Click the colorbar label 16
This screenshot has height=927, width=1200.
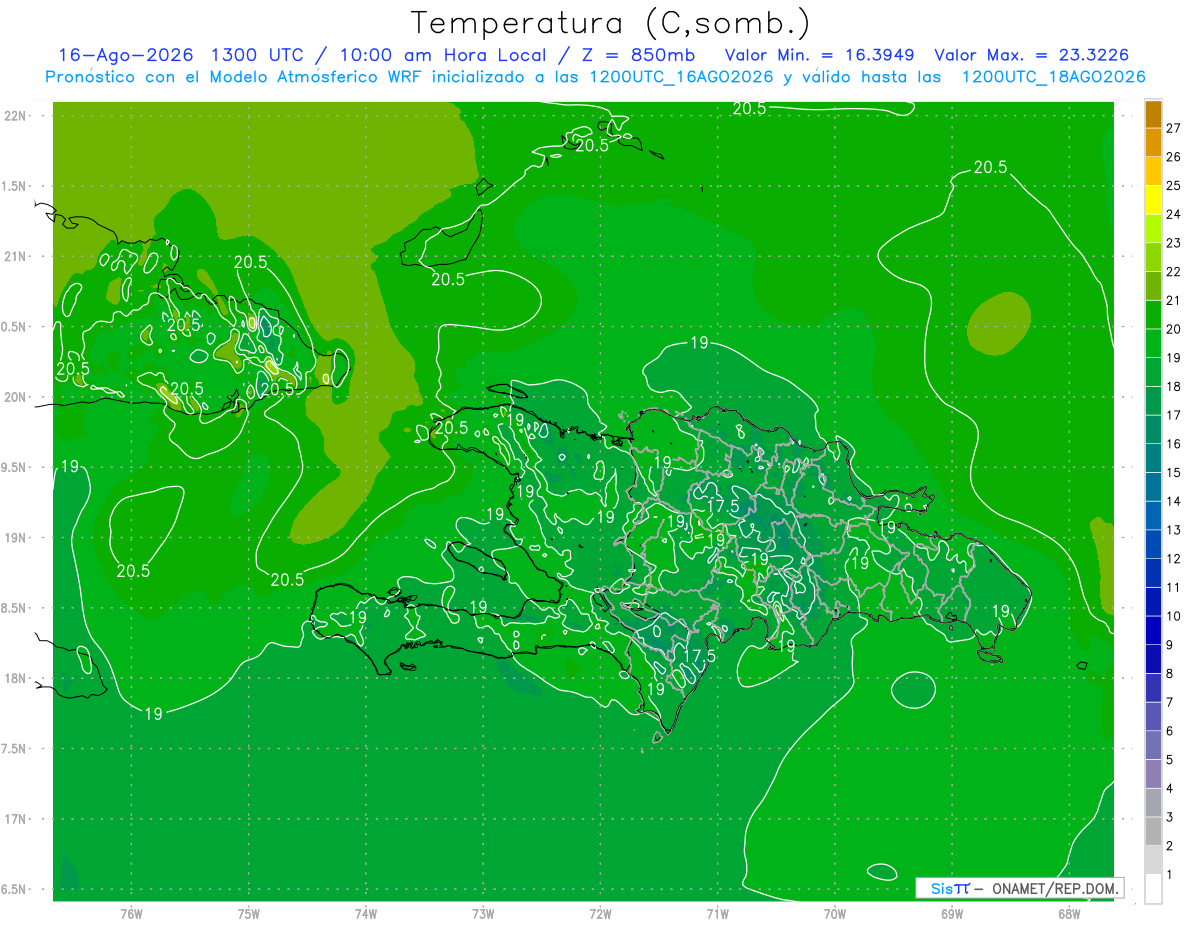click(1174, 444)
